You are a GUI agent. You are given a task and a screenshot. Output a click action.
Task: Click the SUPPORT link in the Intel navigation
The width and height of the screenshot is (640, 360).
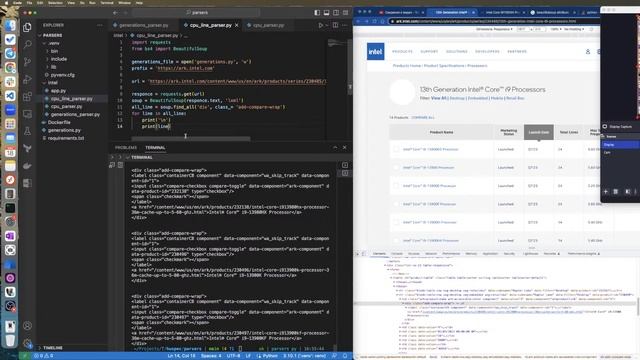(429, 52)
